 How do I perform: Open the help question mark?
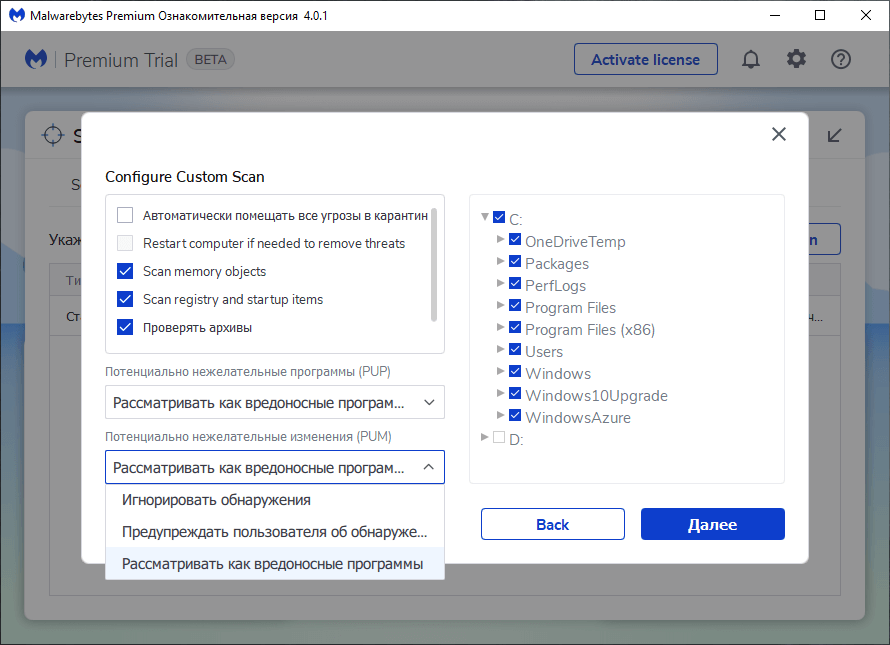point(840,59)
